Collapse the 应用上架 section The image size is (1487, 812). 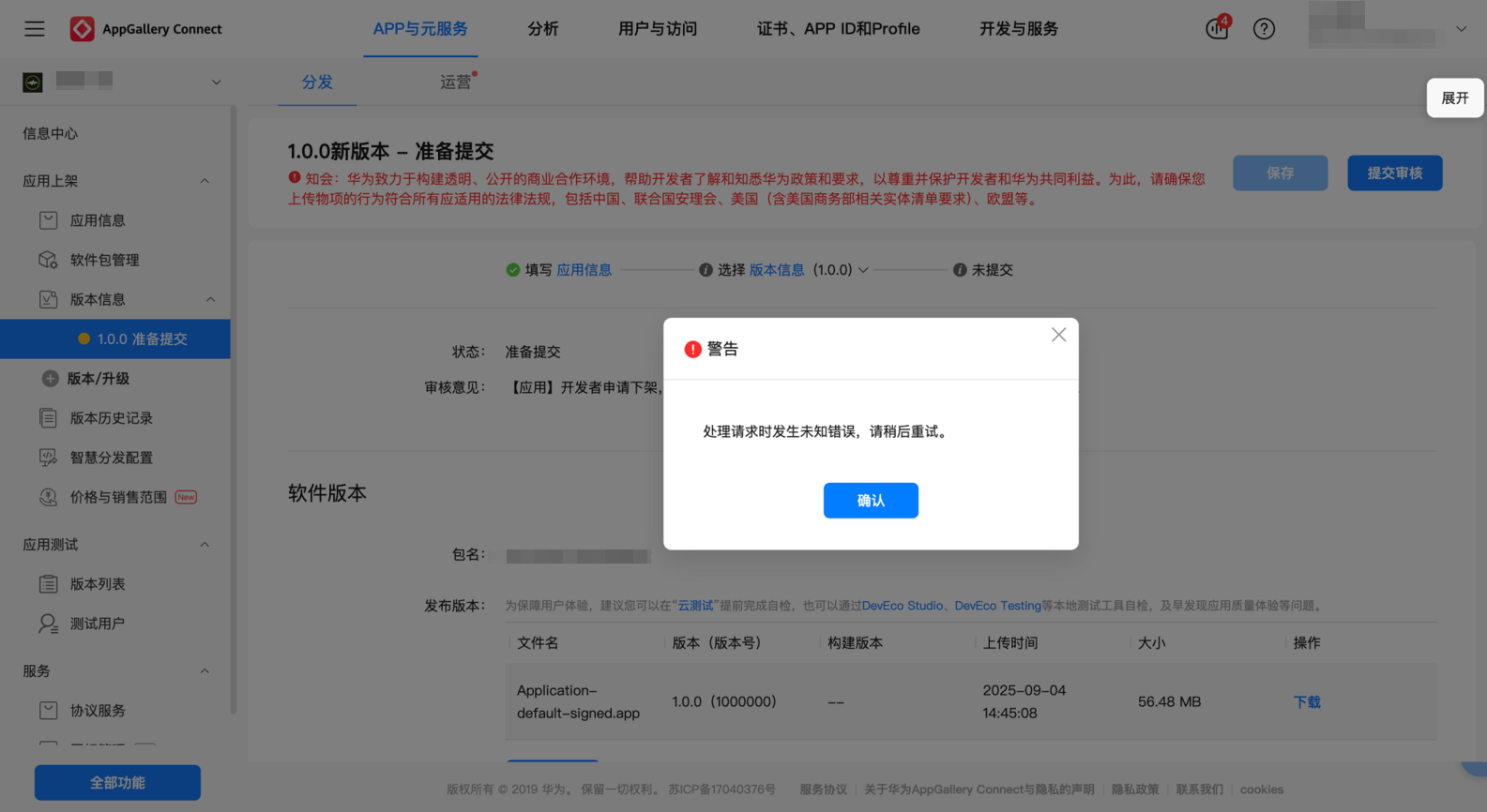pyautogui.click(x=205, y=181)
